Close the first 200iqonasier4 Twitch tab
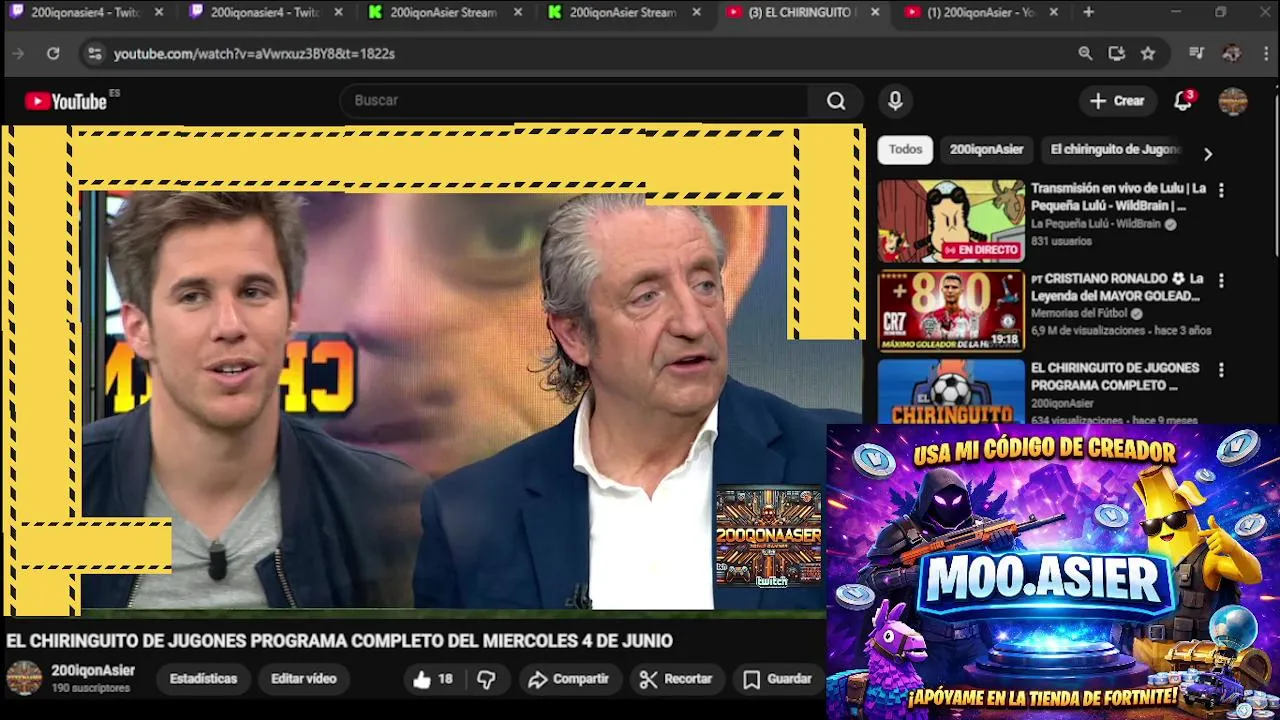1280x720 pixels. [158, 12]
